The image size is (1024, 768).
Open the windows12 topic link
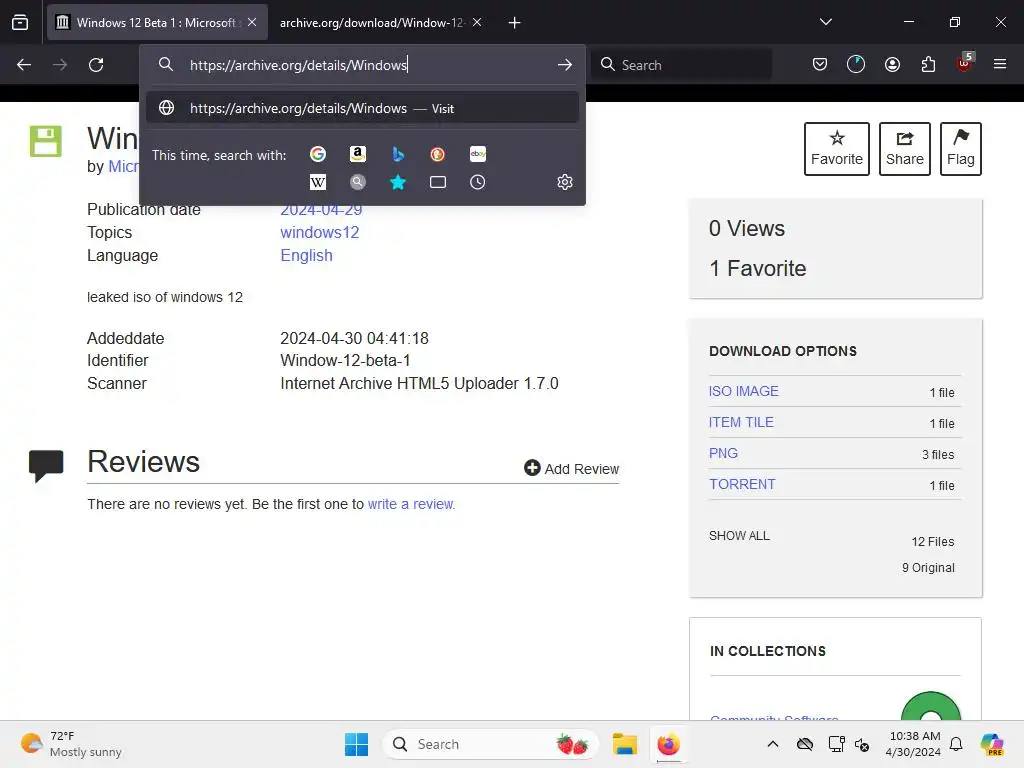pyautogui.click(x=319, y=232)
